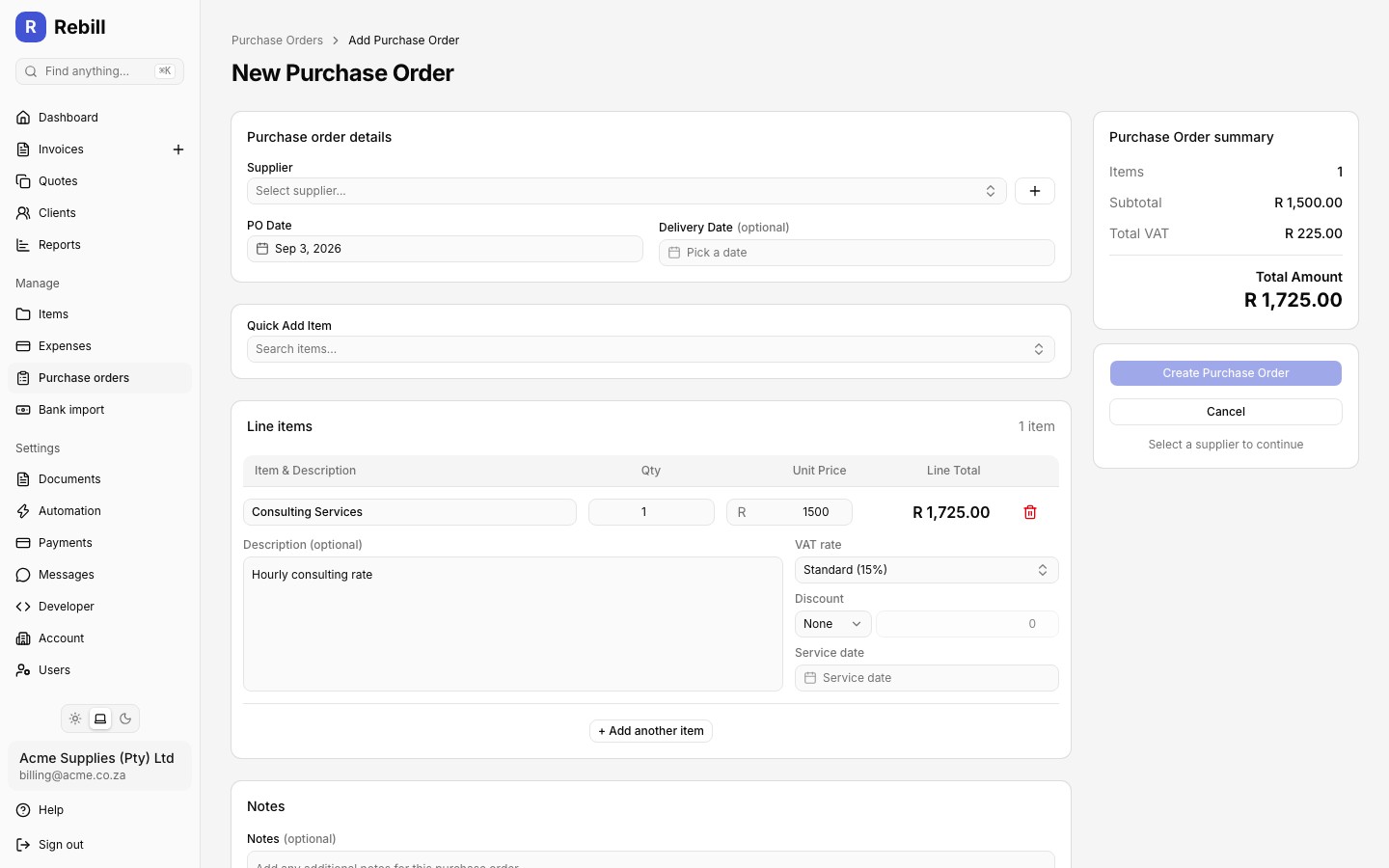1389x868 pixels.
Task: Click the Expenses card icon
Action: tap(23, 346)
